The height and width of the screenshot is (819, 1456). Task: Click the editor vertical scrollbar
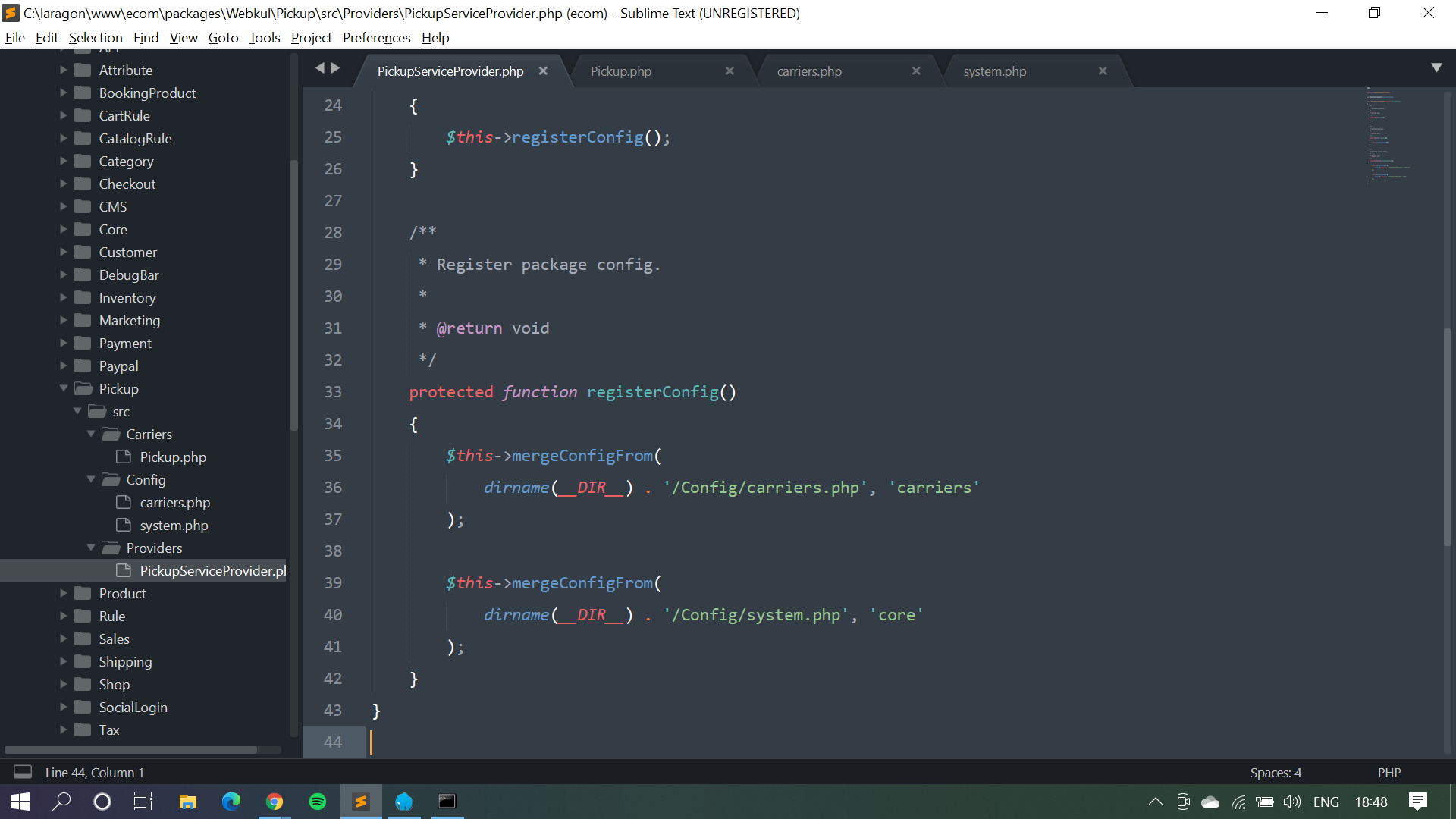coord(1447,436)
